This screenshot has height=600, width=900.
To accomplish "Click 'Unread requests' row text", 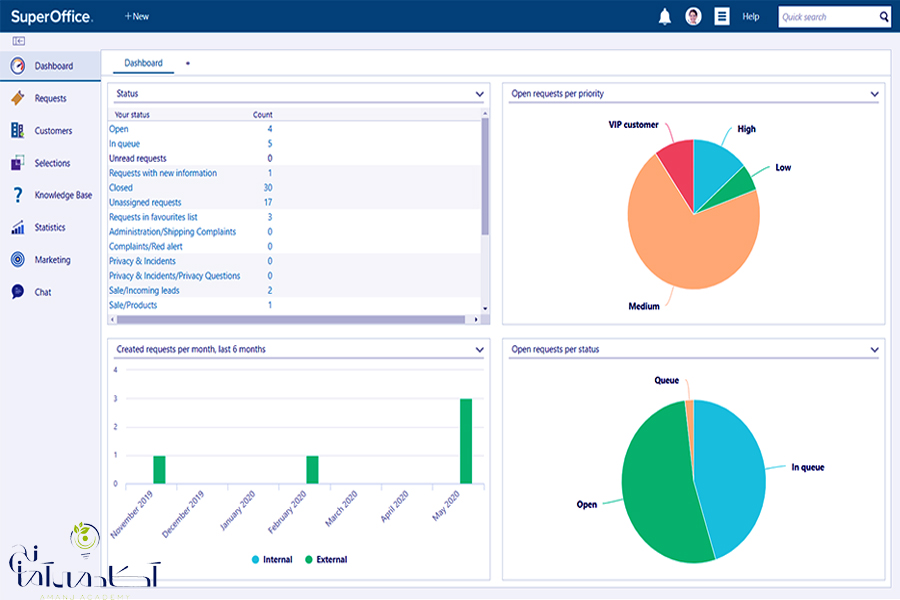I will click(x=138, y=158).
